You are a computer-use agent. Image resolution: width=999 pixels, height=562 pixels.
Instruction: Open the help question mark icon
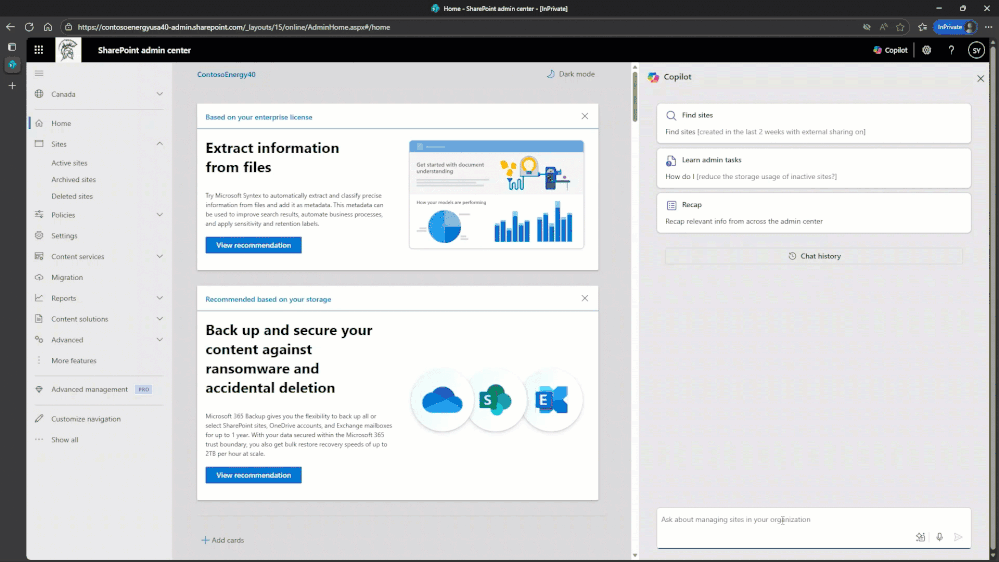(951, 50)
